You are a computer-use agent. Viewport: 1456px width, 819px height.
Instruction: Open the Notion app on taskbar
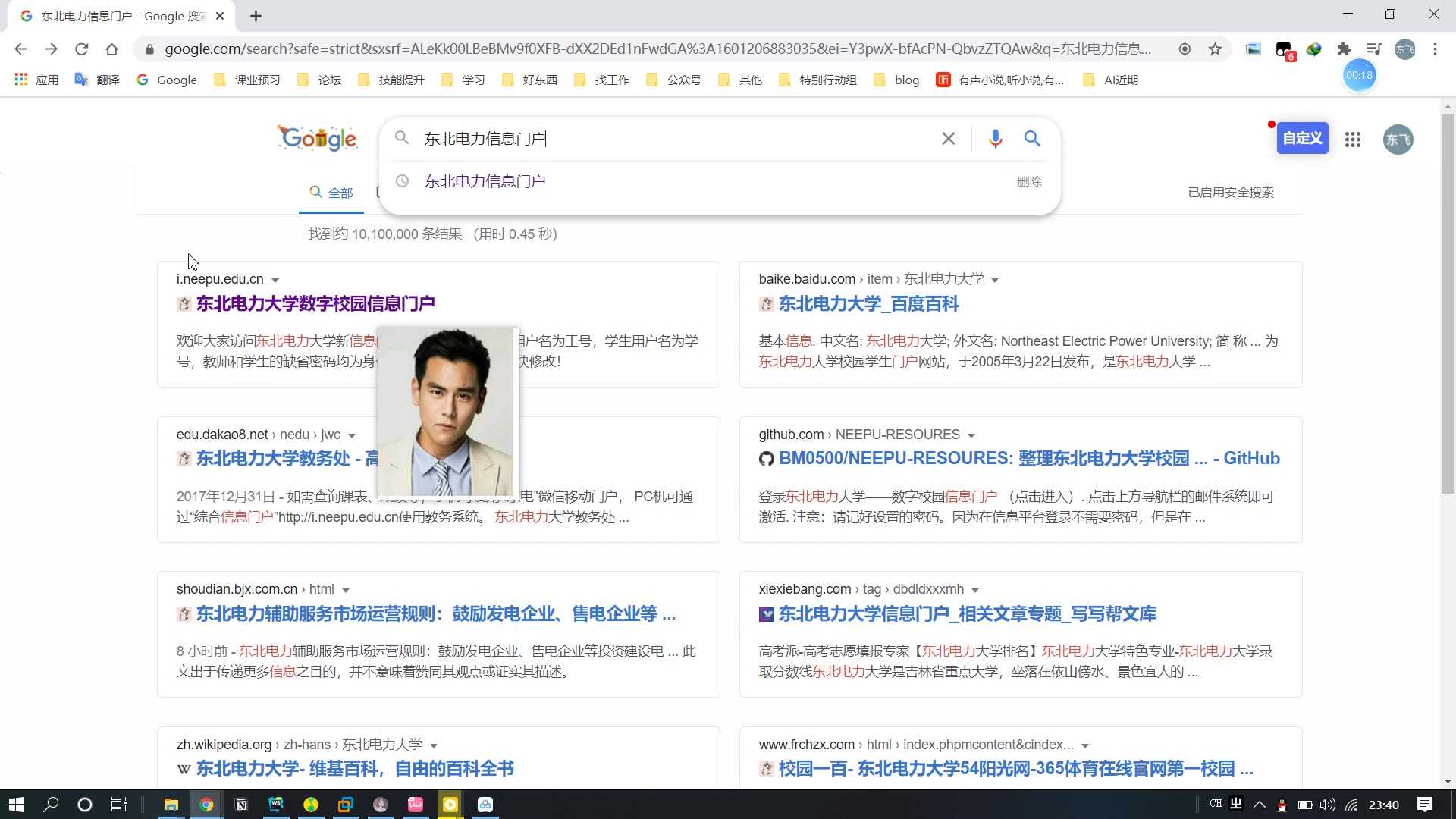241,805
